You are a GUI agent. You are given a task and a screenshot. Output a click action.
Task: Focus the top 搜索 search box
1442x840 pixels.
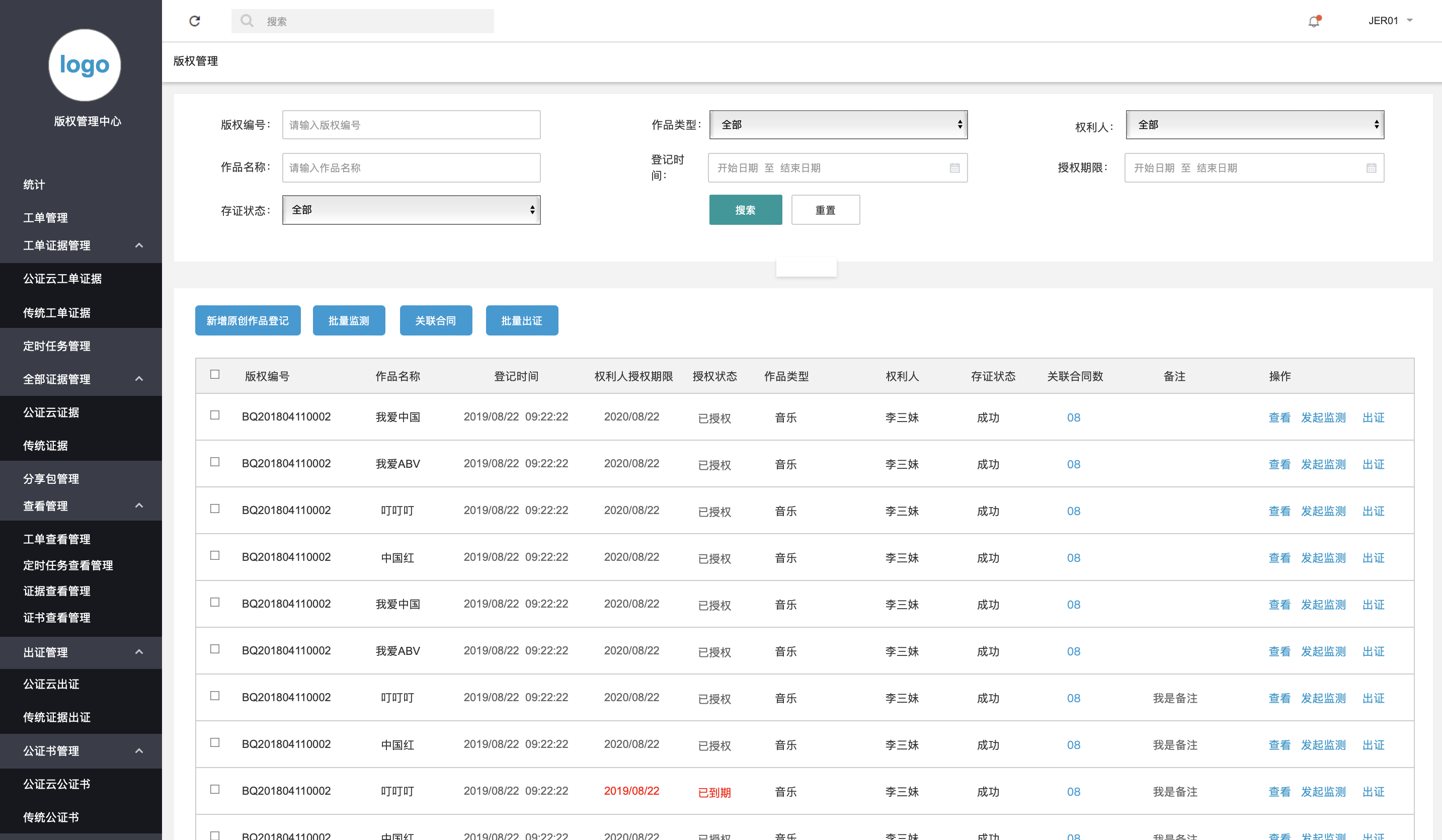click(x=362, y=21)
